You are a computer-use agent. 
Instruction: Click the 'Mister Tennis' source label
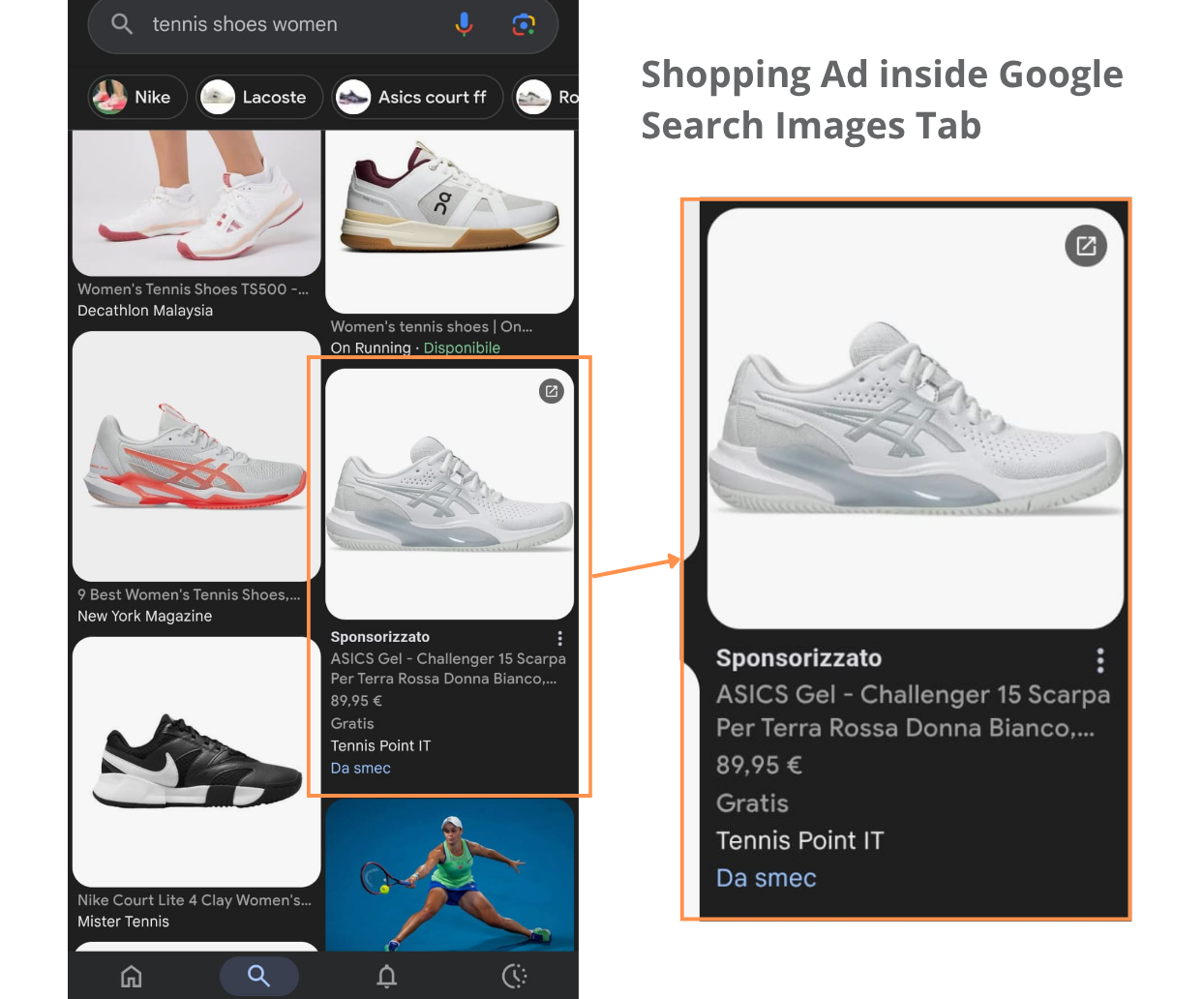[x=123, y=922]
